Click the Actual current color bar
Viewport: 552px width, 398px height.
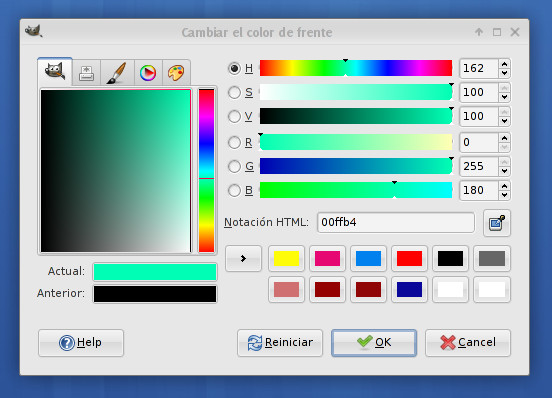[x=155, y=272]
